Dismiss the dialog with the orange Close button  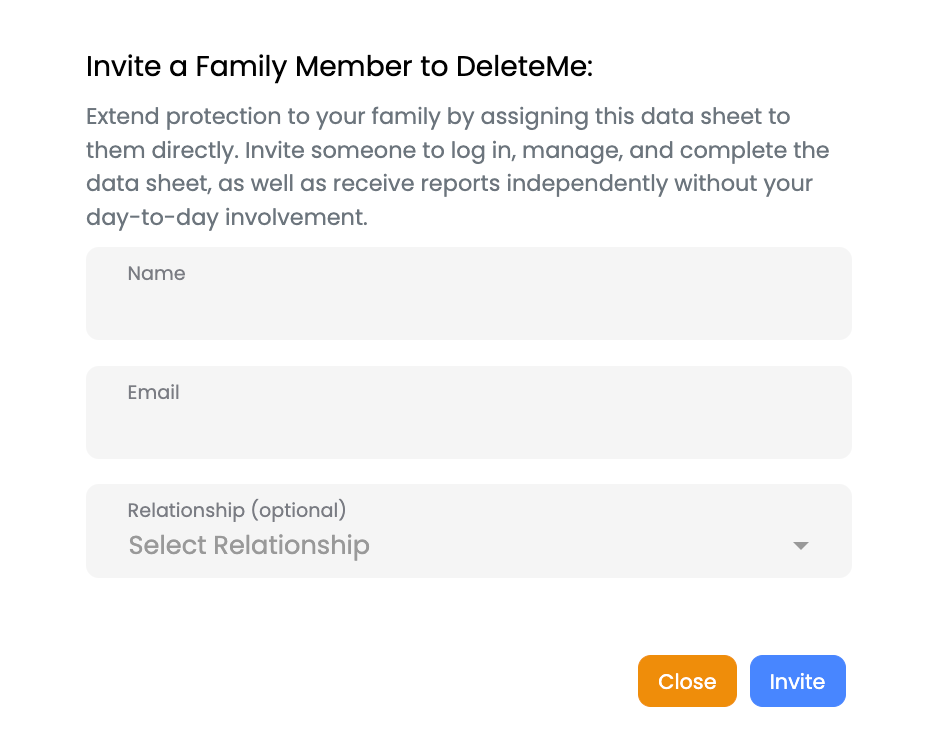pos(687,681)
